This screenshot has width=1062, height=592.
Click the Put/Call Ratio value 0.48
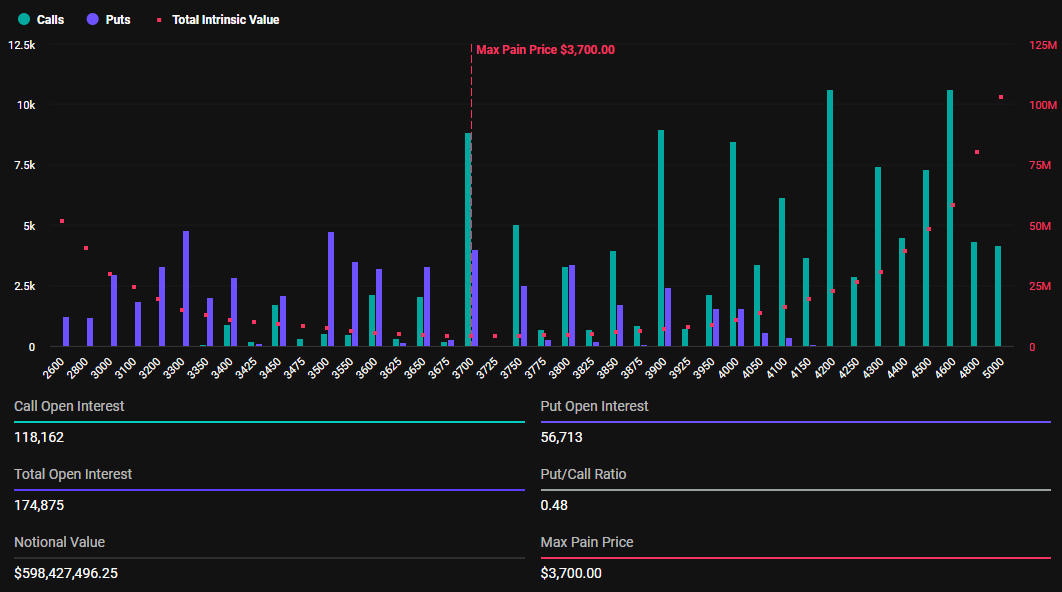pyautogui.click(x=554, y=505)
